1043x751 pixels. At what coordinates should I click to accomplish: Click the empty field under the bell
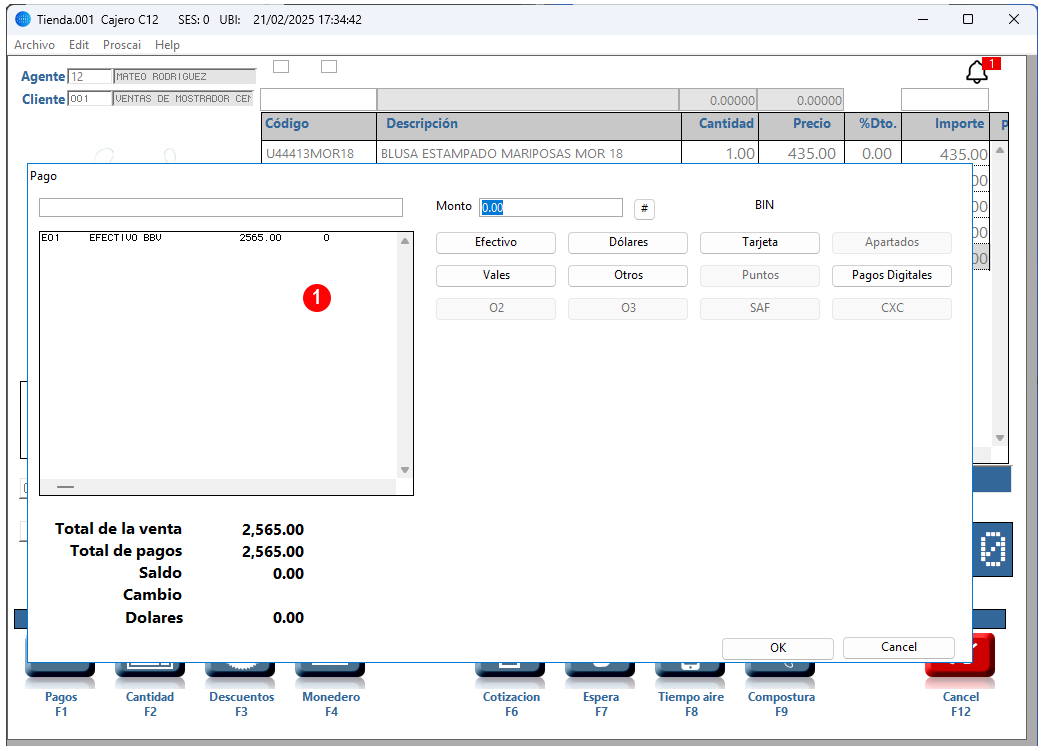[945, 100]
